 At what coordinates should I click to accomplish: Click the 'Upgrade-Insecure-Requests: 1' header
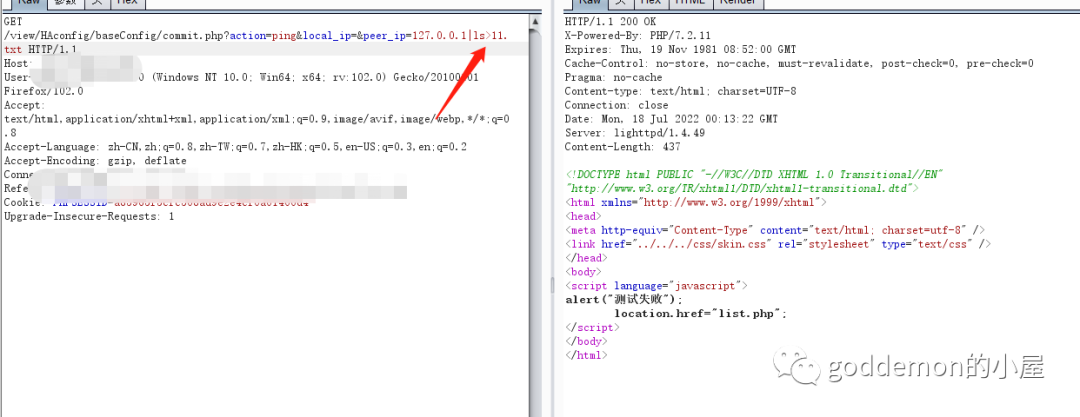(x=89, y=216)
